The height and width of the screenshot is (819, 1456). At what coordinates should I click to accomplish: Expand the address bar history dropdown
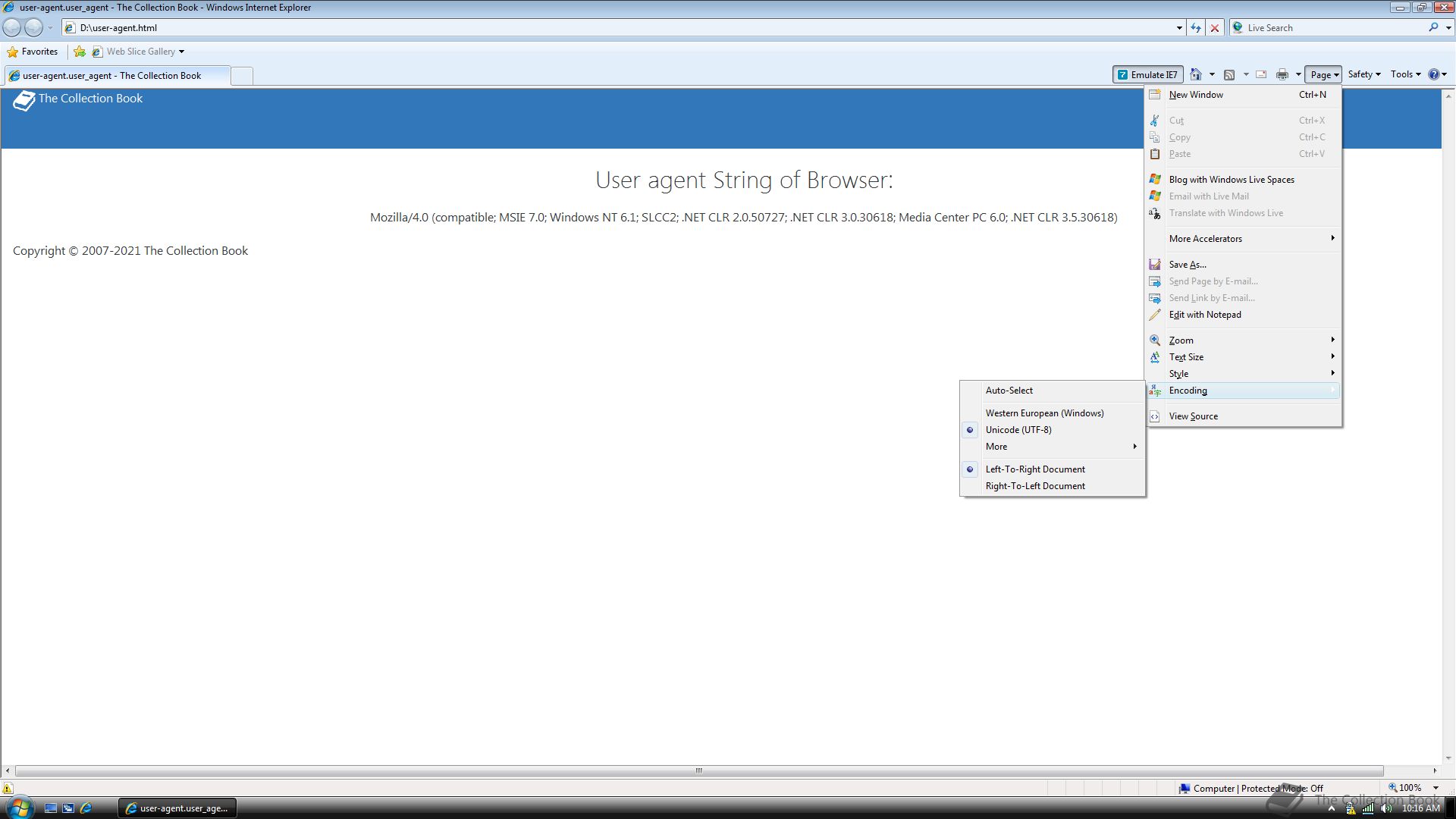(x=1179, y=28)
